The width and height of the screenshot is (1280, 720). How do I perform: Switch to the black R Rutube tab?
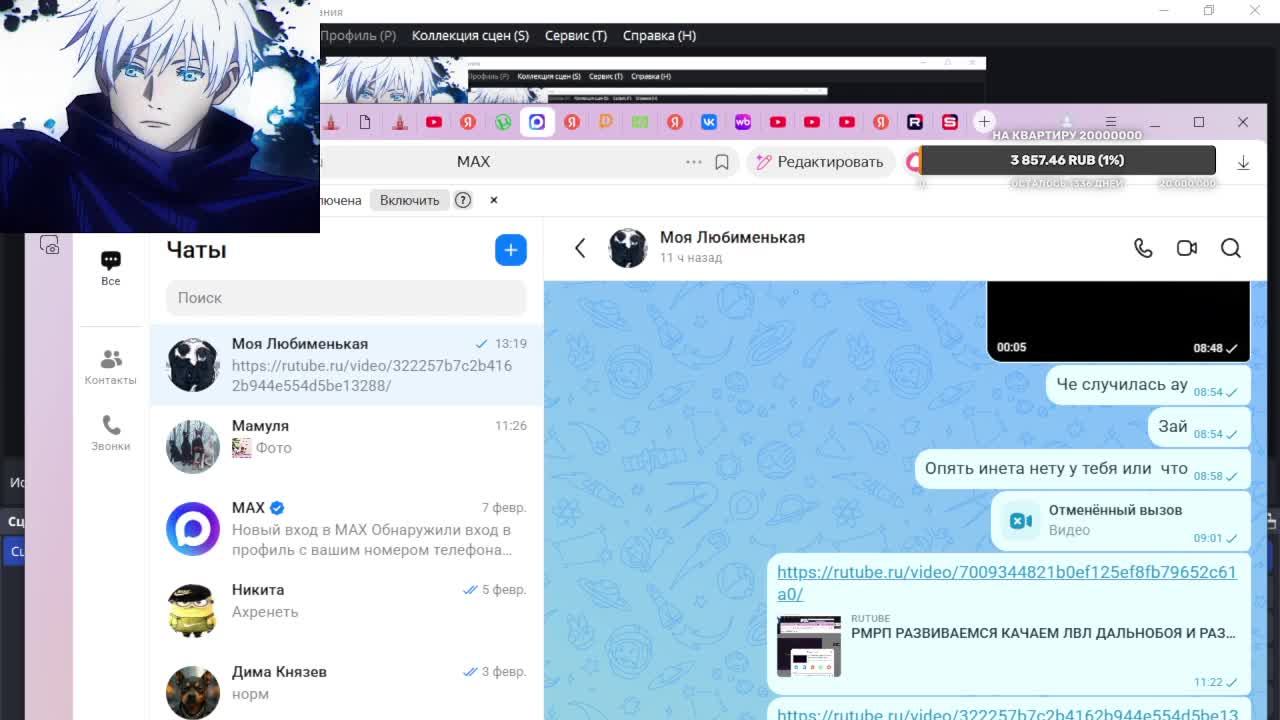click(x=915, y=122)
